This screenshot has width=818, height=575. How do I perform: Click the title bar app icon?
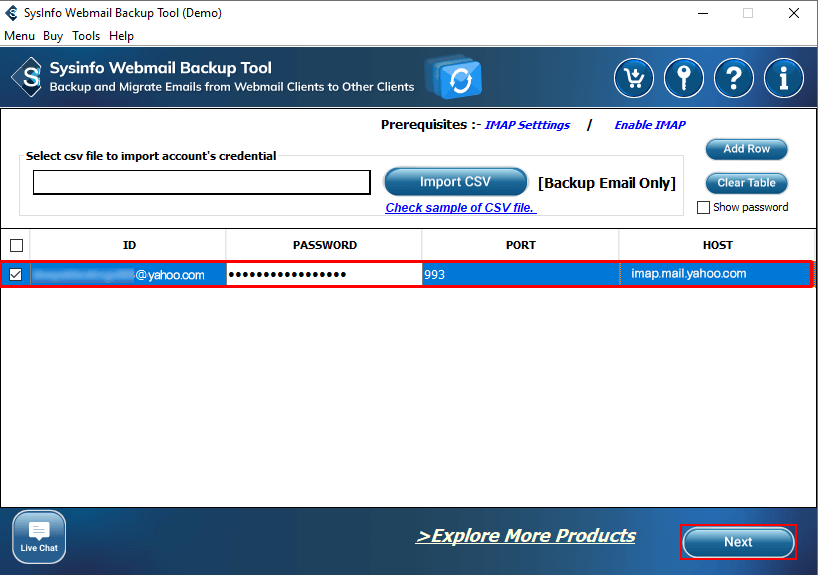(11, 13)
